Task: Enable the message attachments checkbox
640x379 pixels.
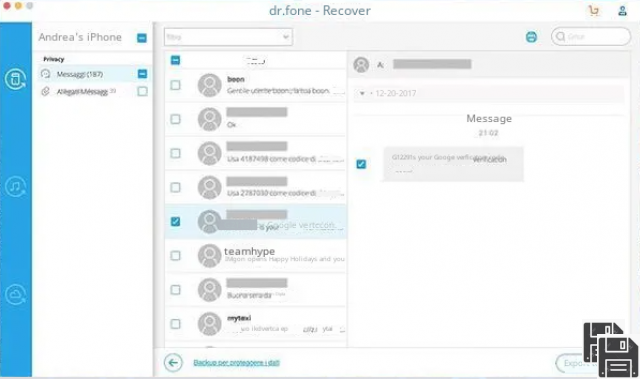Action: tap(142, 91)
